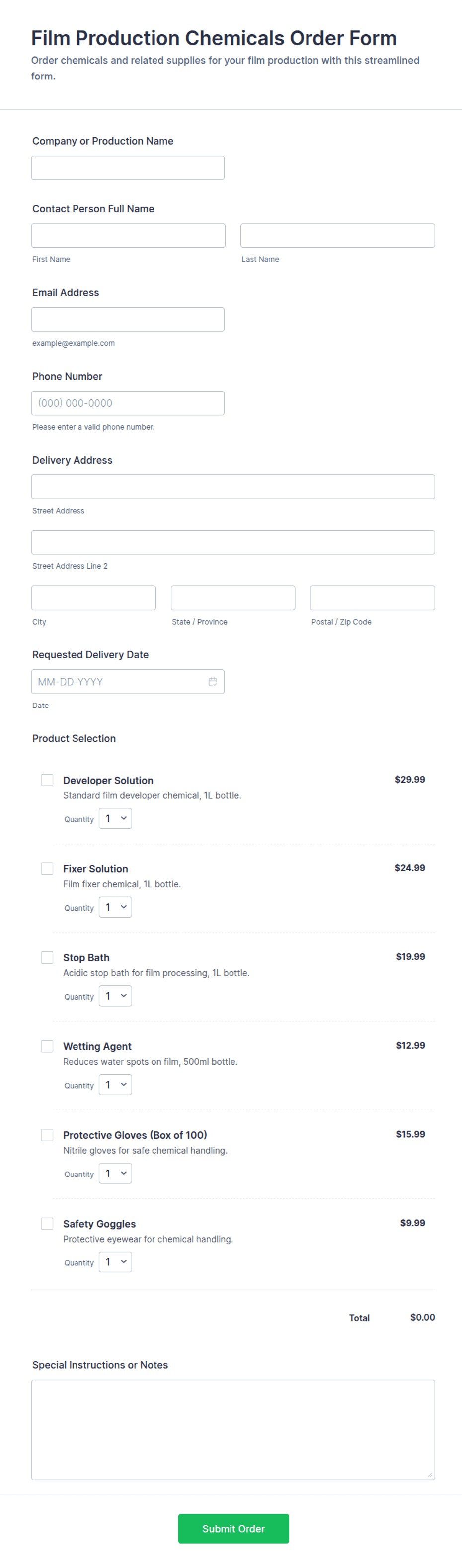The width and height of the screenshot is (462, 1568).
Task: Tick the Fixer Solution checkbox
Action: point(47,868)
